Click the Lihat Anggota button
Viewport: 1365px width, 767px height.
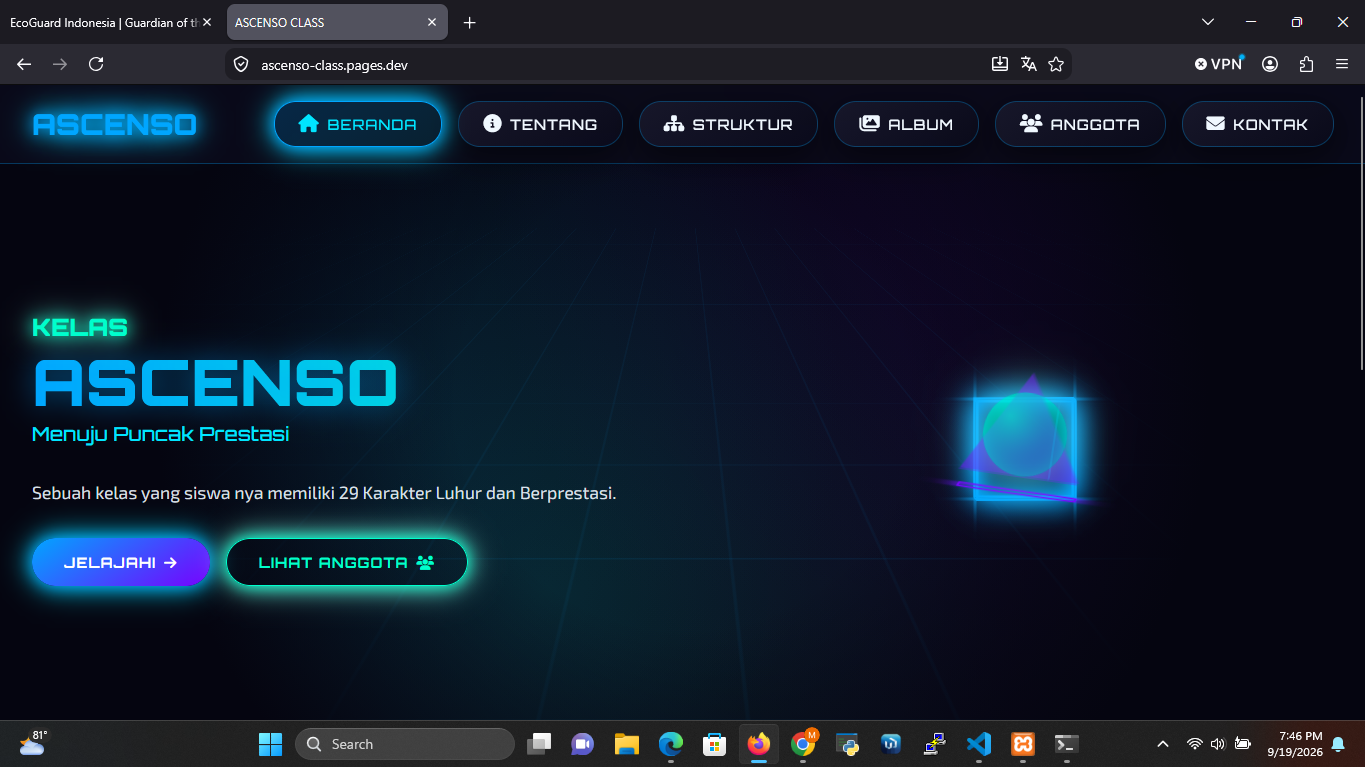[x=347, y=562]
